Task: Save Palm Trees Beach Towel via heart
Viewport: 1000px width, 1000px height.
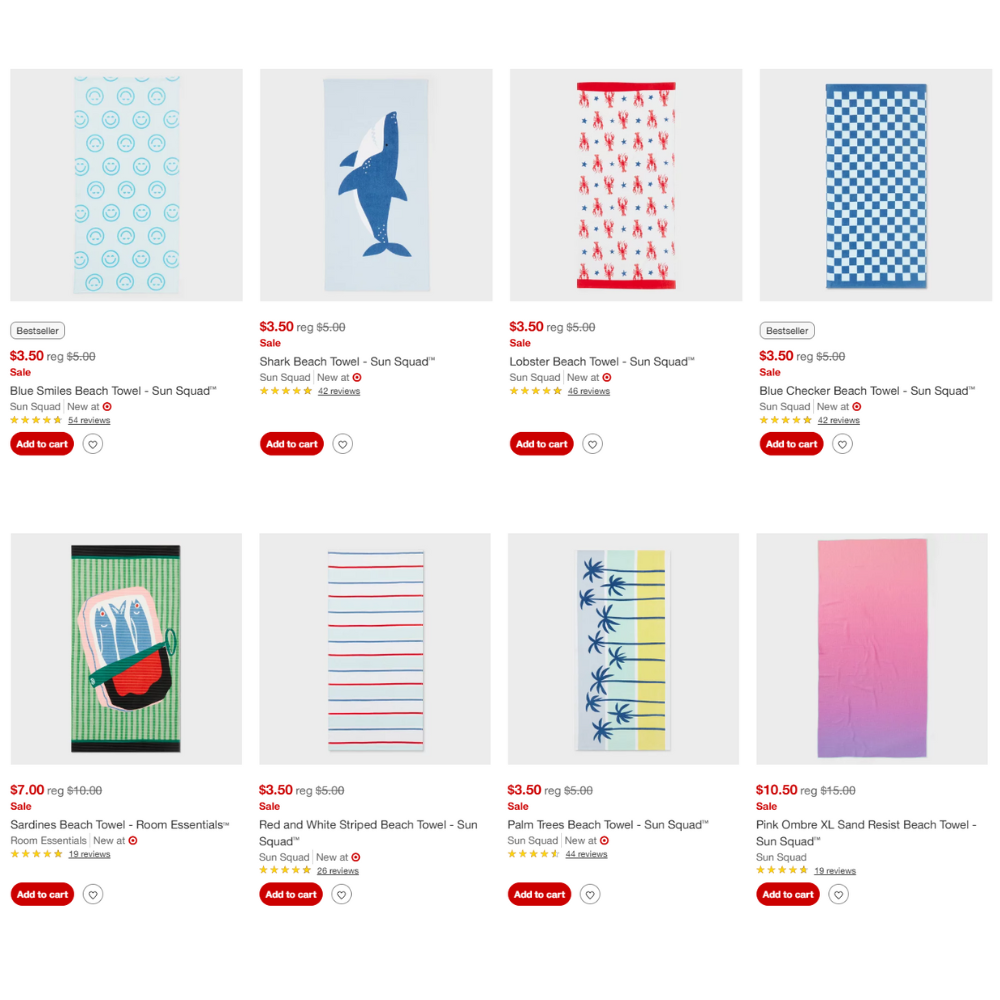Action: pos(590,894)
